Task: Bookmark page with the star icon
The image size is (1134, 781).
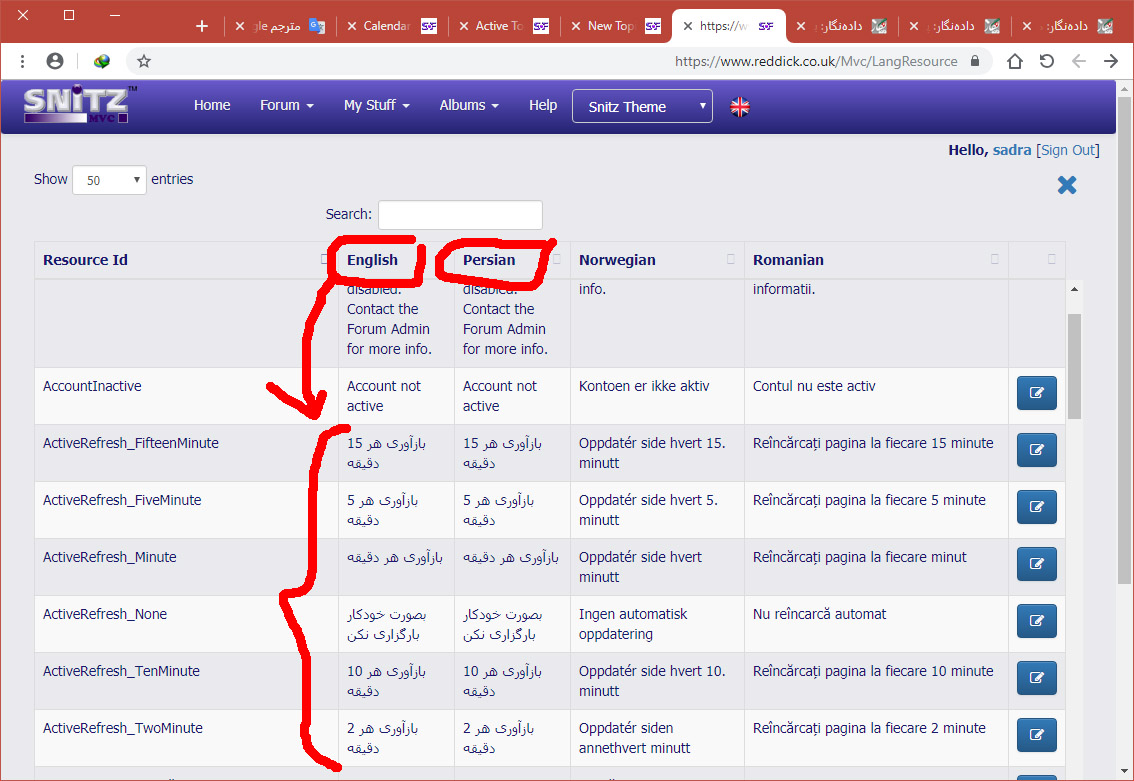Action: (x=144, y=61)
